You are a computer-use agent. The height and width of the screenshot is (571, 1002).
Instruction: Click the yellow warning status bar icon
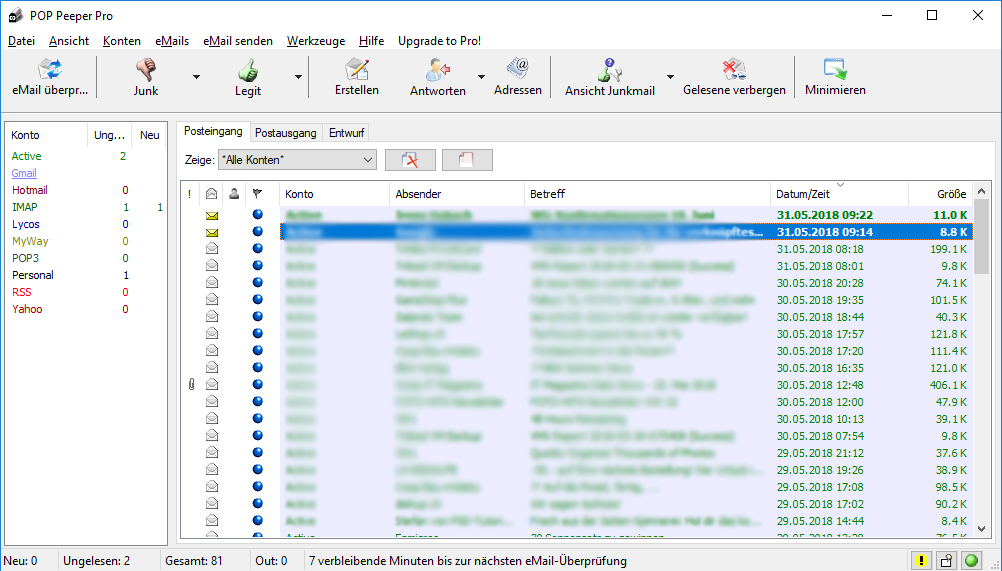(921, 561)
